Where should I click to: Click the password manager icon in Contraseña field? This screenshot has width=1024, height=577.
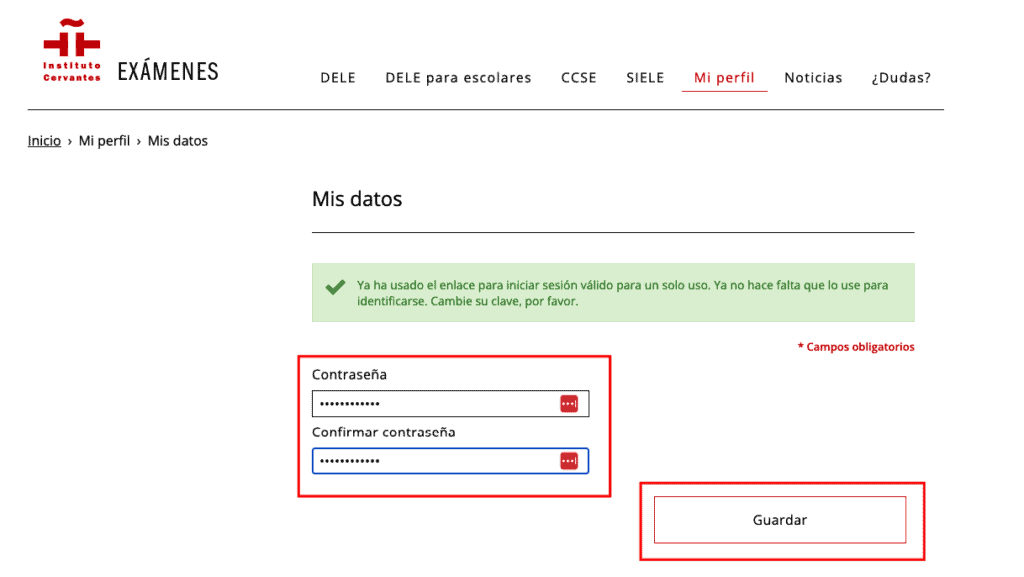coord(569,403)
